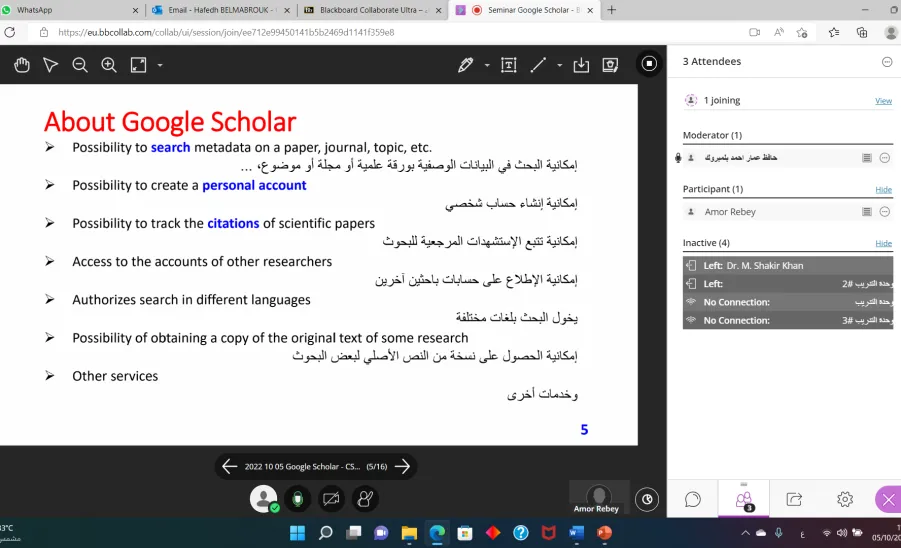Image resolution: width=901 pixels, height=548 pixels.
Task: Open my status and settings avatar
Action: [x=264, y=499]
